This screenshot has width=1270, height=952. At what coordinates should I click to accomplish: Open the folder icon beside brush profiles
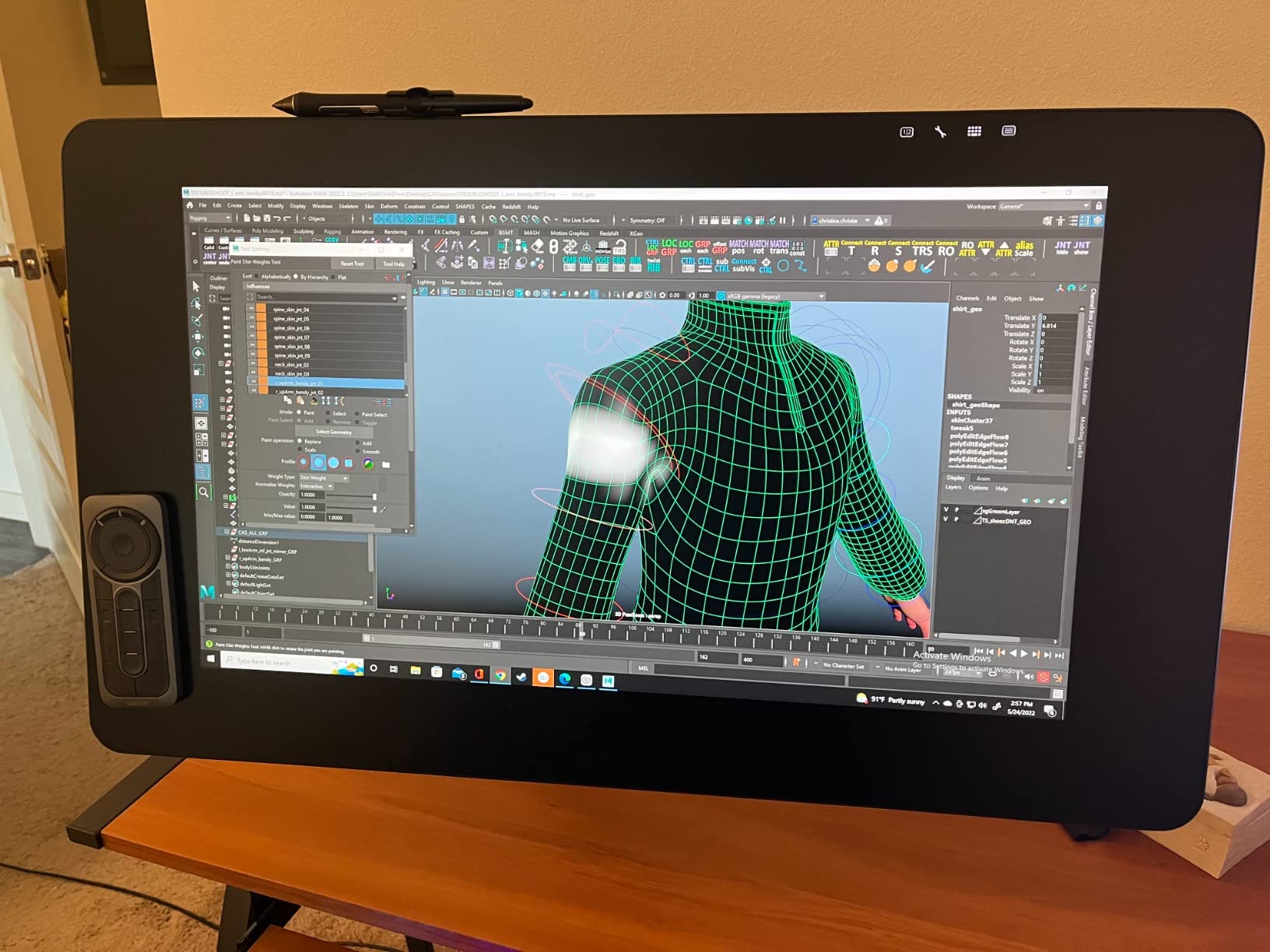(386, 464)
